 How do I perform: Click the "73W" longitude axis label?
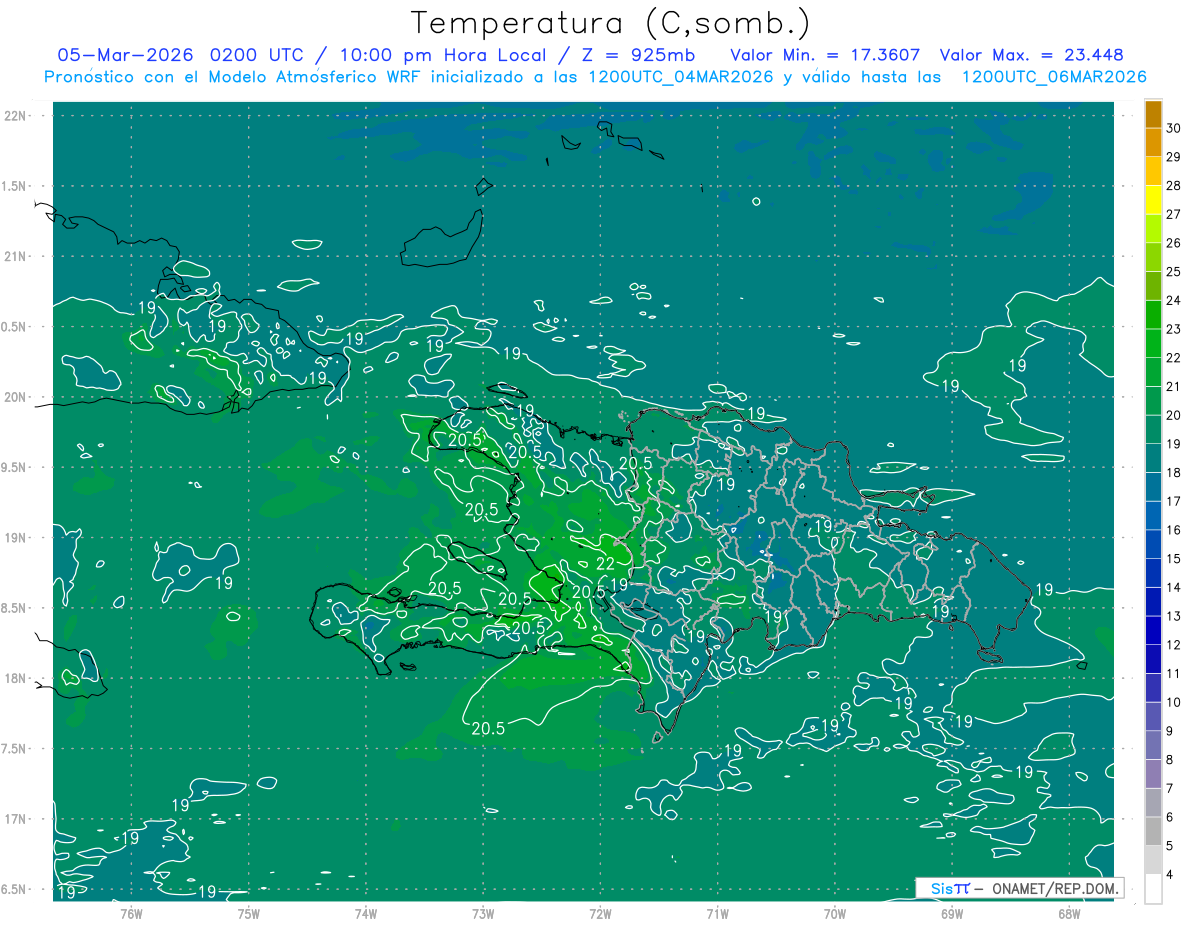483,913
